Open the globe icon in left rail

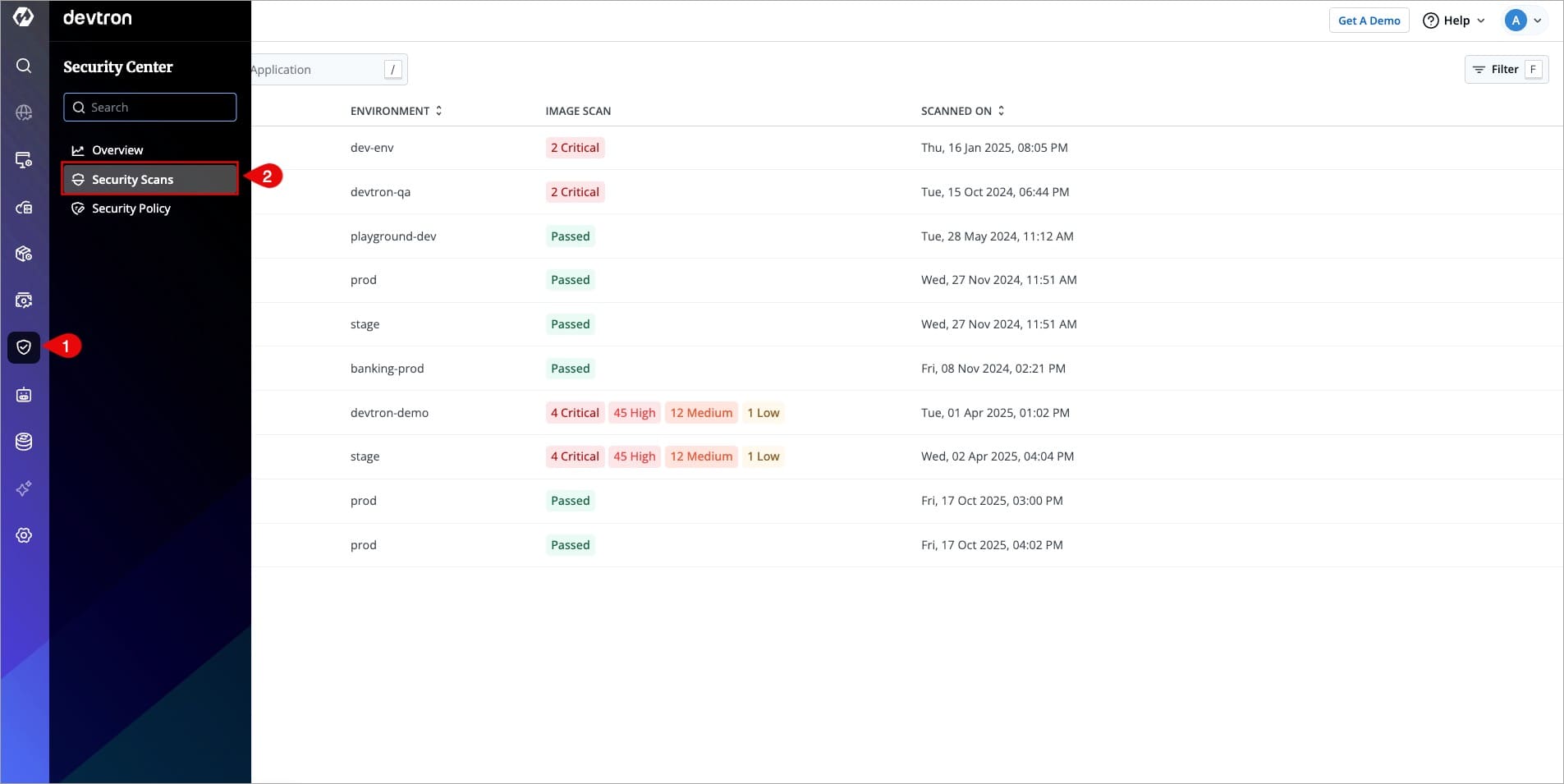click(x=24, y=112)
